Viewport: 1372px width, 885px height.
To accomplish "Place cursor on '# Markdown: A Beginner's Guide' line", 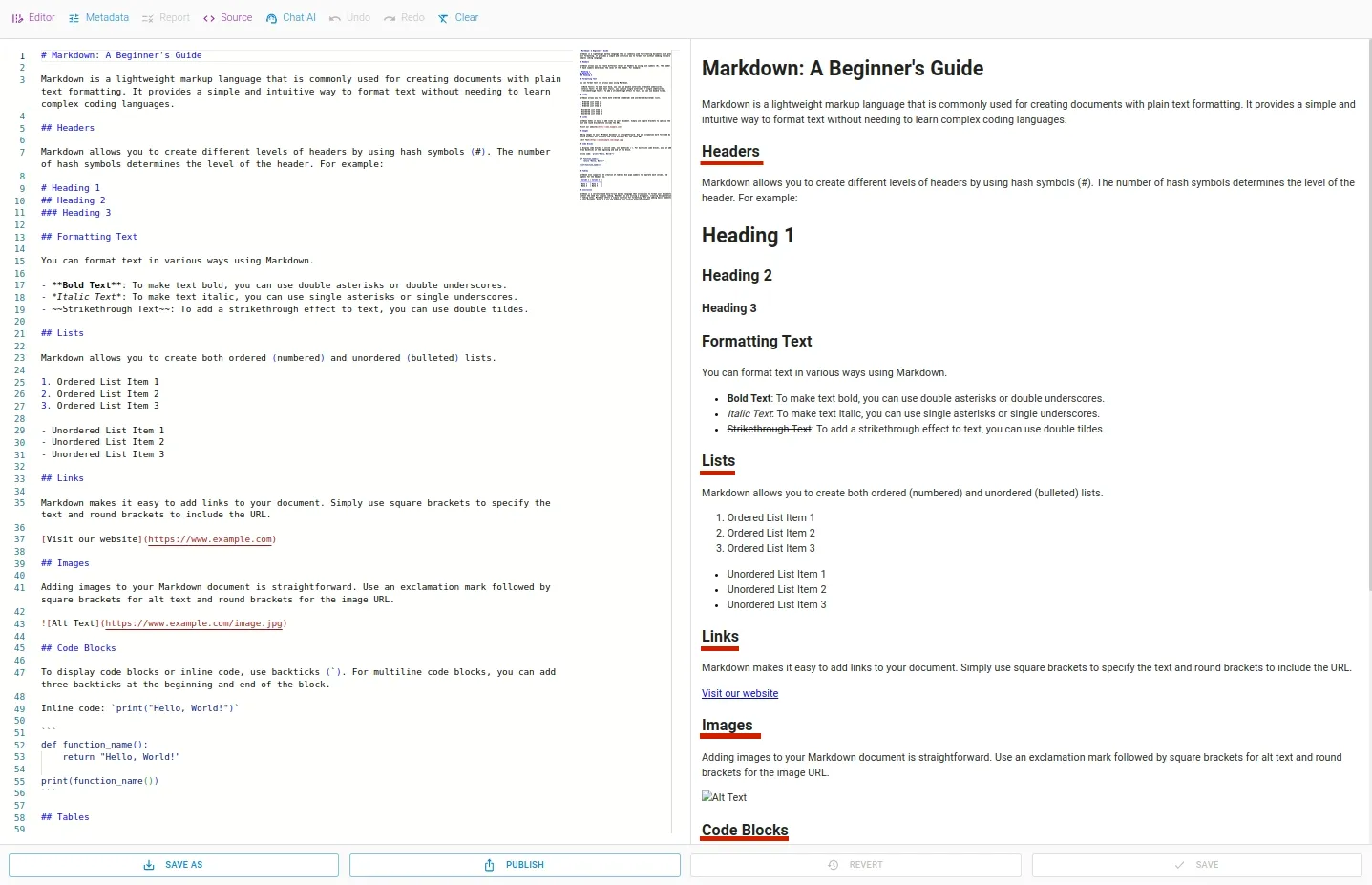I will coord(121,55).
